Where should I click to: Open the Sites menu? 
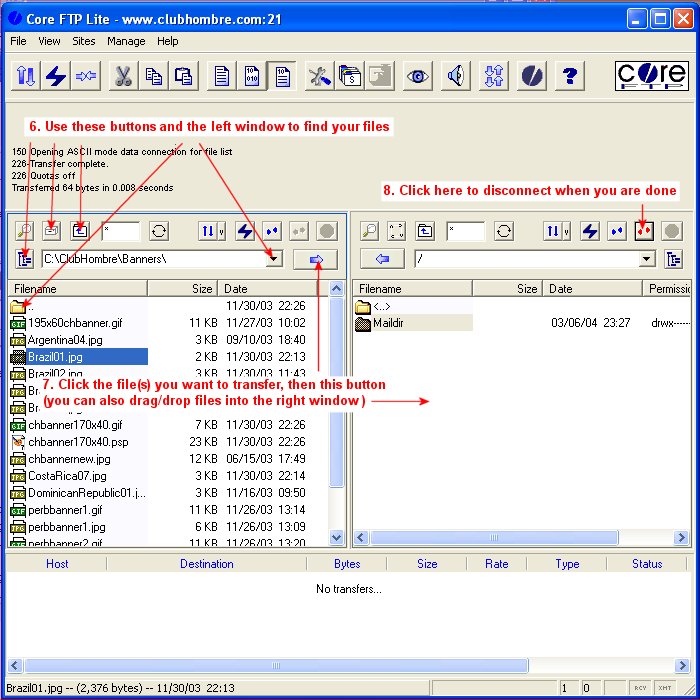click(83, 41)
